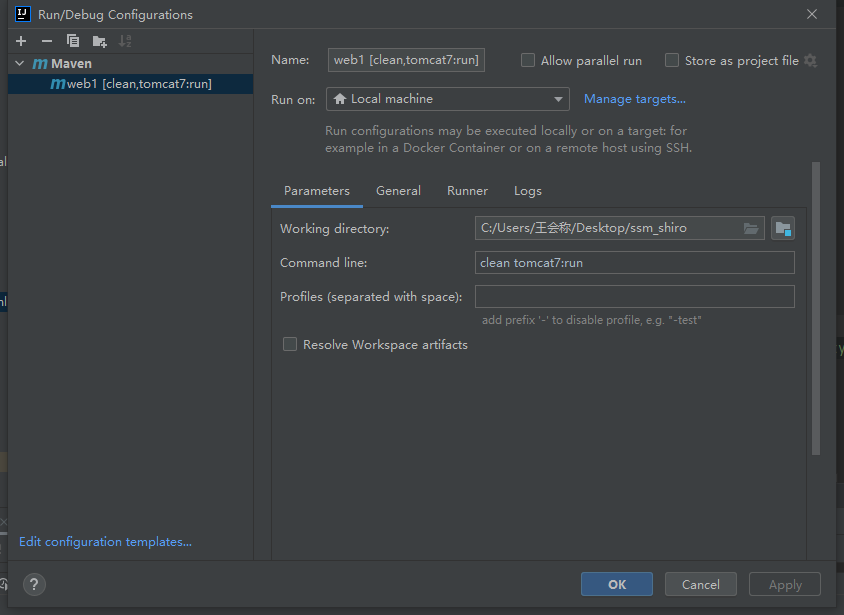
Task: Click the Store as project file gear icon
Action: 810,61
